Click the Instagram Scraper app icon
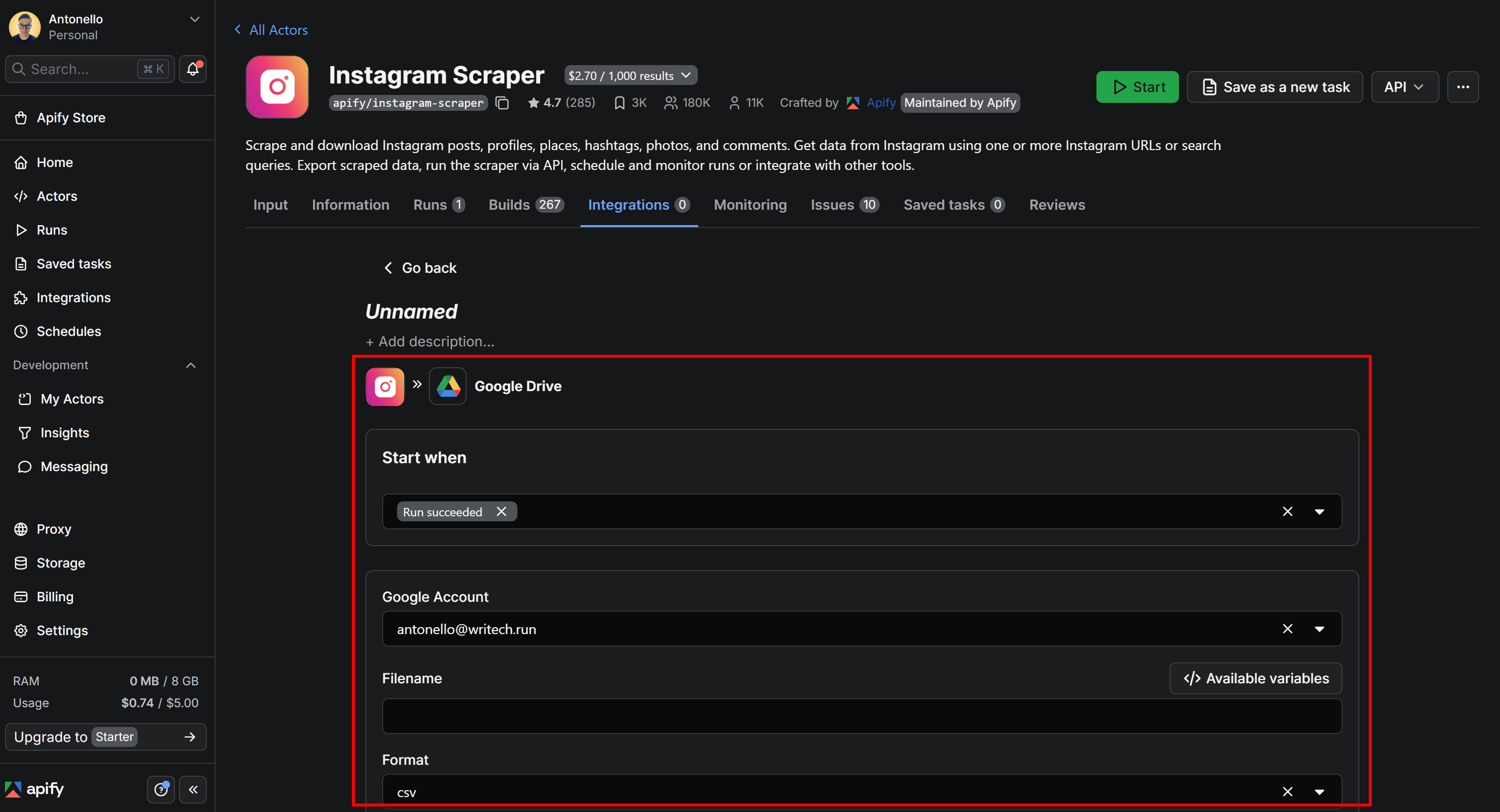This screenshot has width=1500, height=812. [x=277, y=87]
